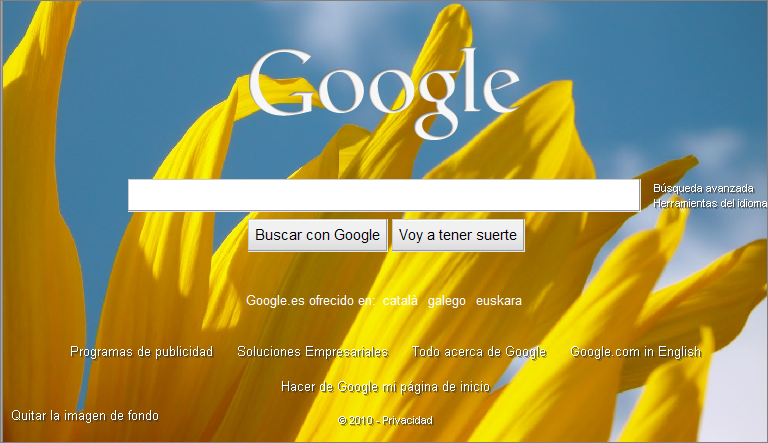Viewport: 768px width, 443px height.
Task: Open Todo acerca de Google link
Action: click(x=479, y=352)
